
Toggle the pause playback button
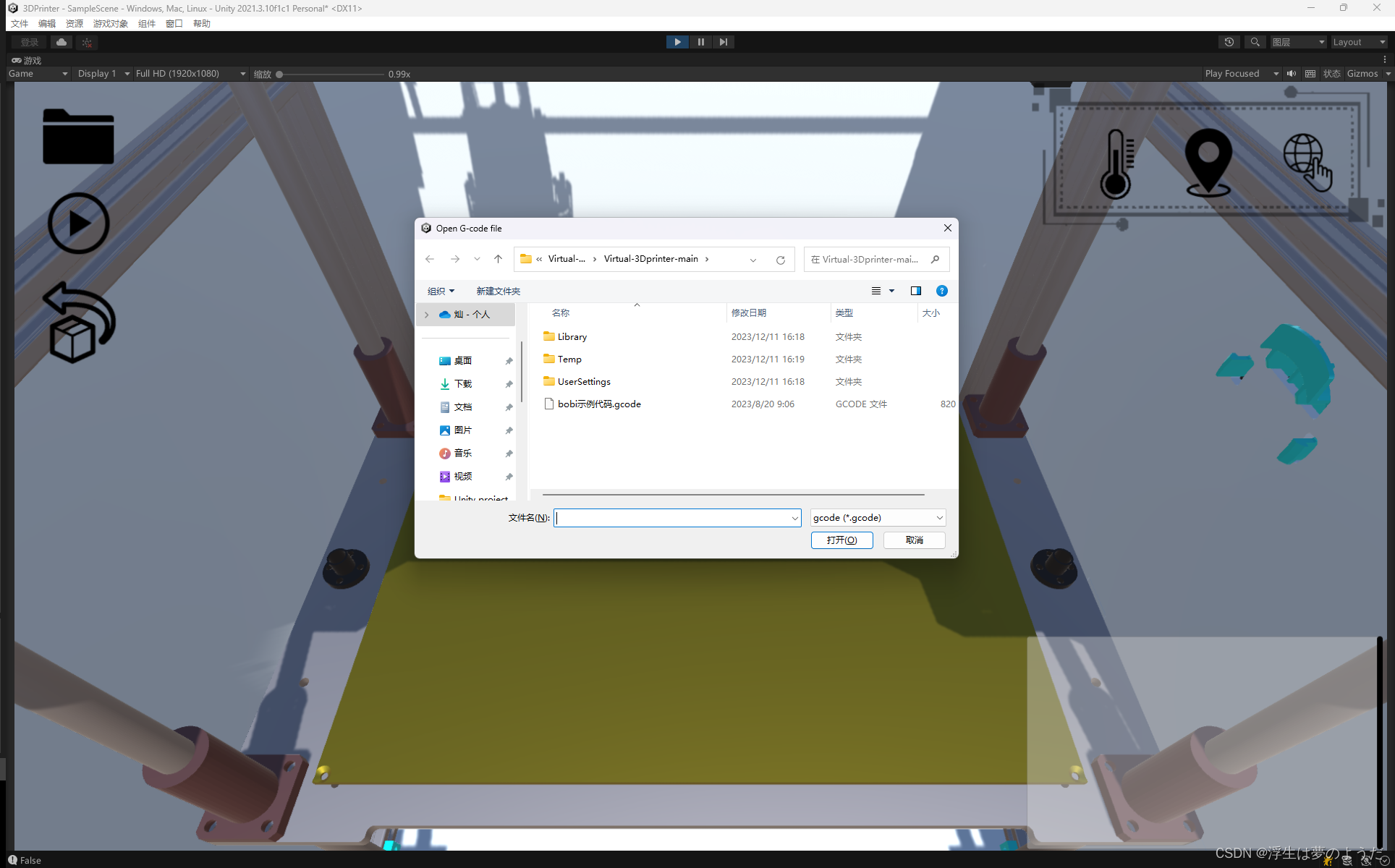click(700, 42)
